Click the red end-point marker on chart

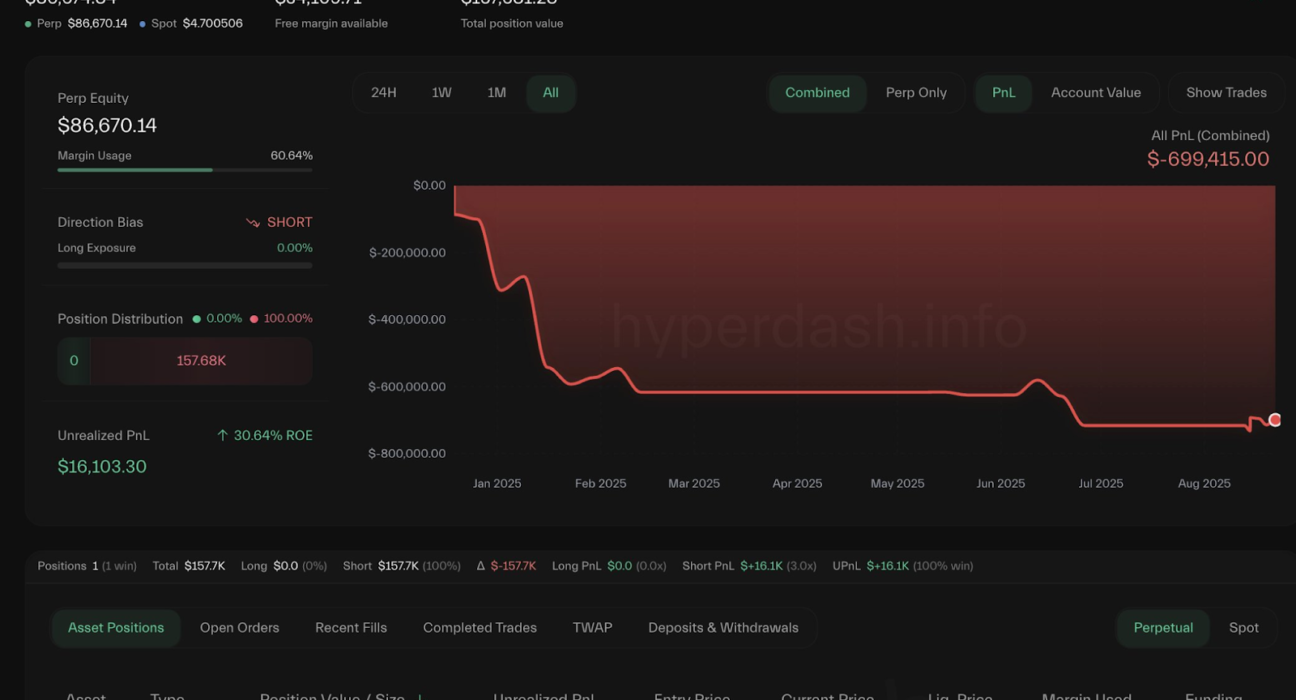click(x=1274, y=420)
